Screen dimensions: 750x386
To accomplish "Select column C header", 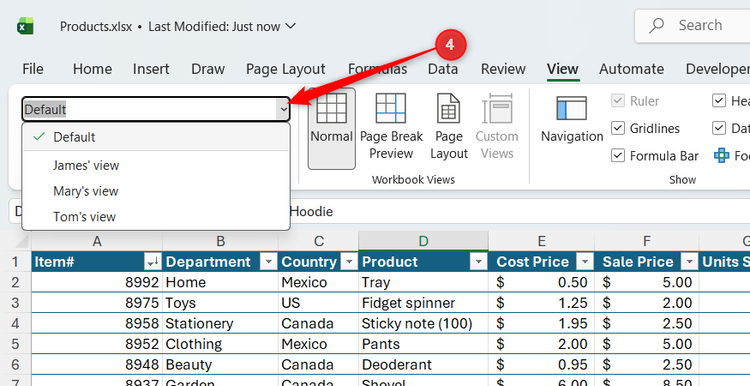I will click(x=319, y=241).
